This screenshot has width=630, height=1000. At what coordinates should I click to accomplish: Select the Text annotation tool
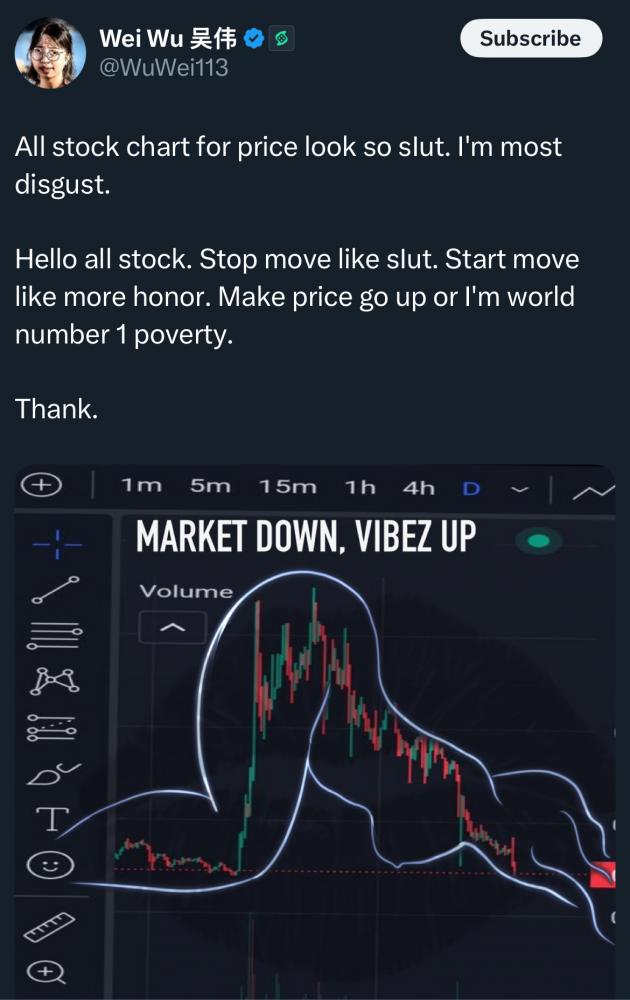pyautogui.click(x=48, y=820)
